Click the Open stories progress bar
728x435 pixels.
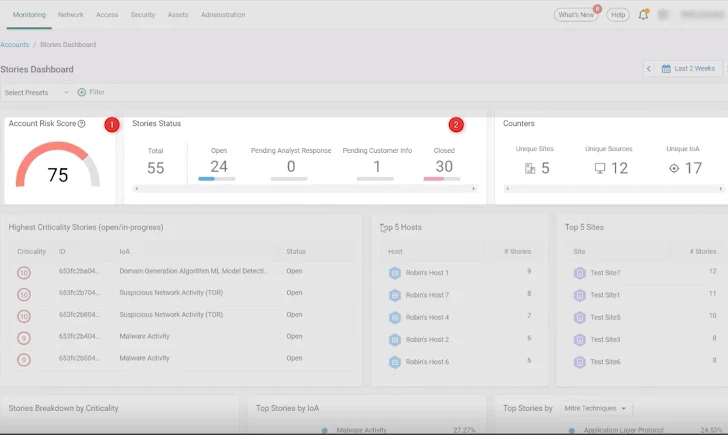pyautogui.click(x=217, y=179)
